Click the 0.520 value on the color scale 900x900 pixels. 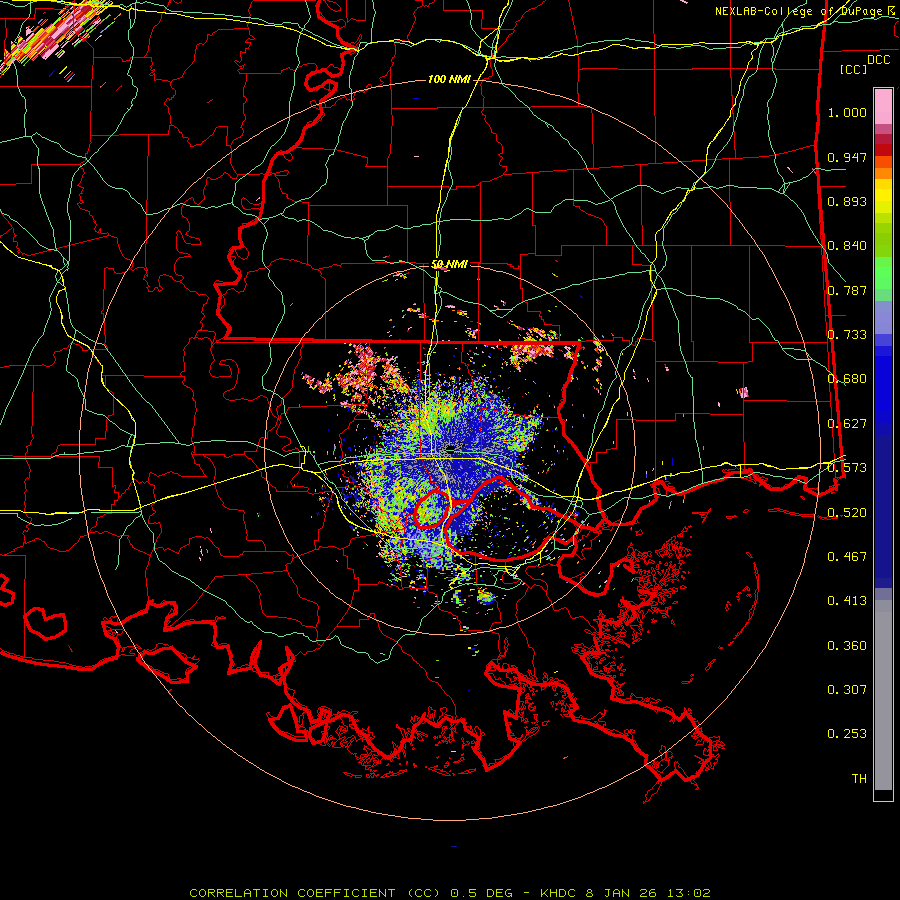point(847,513)
